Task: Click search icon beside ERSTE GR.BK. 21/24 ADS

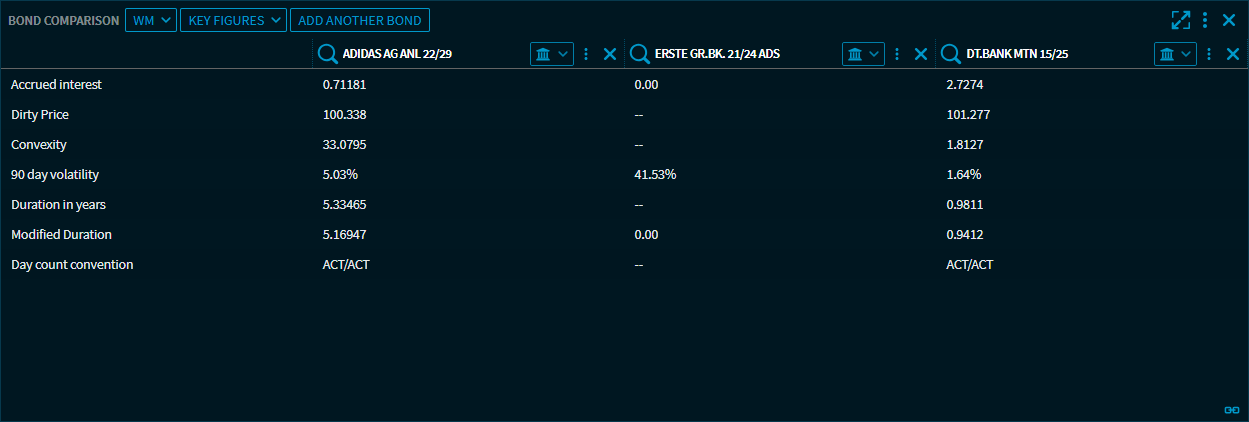Action: pyautogui.click(x=638, y=54)
